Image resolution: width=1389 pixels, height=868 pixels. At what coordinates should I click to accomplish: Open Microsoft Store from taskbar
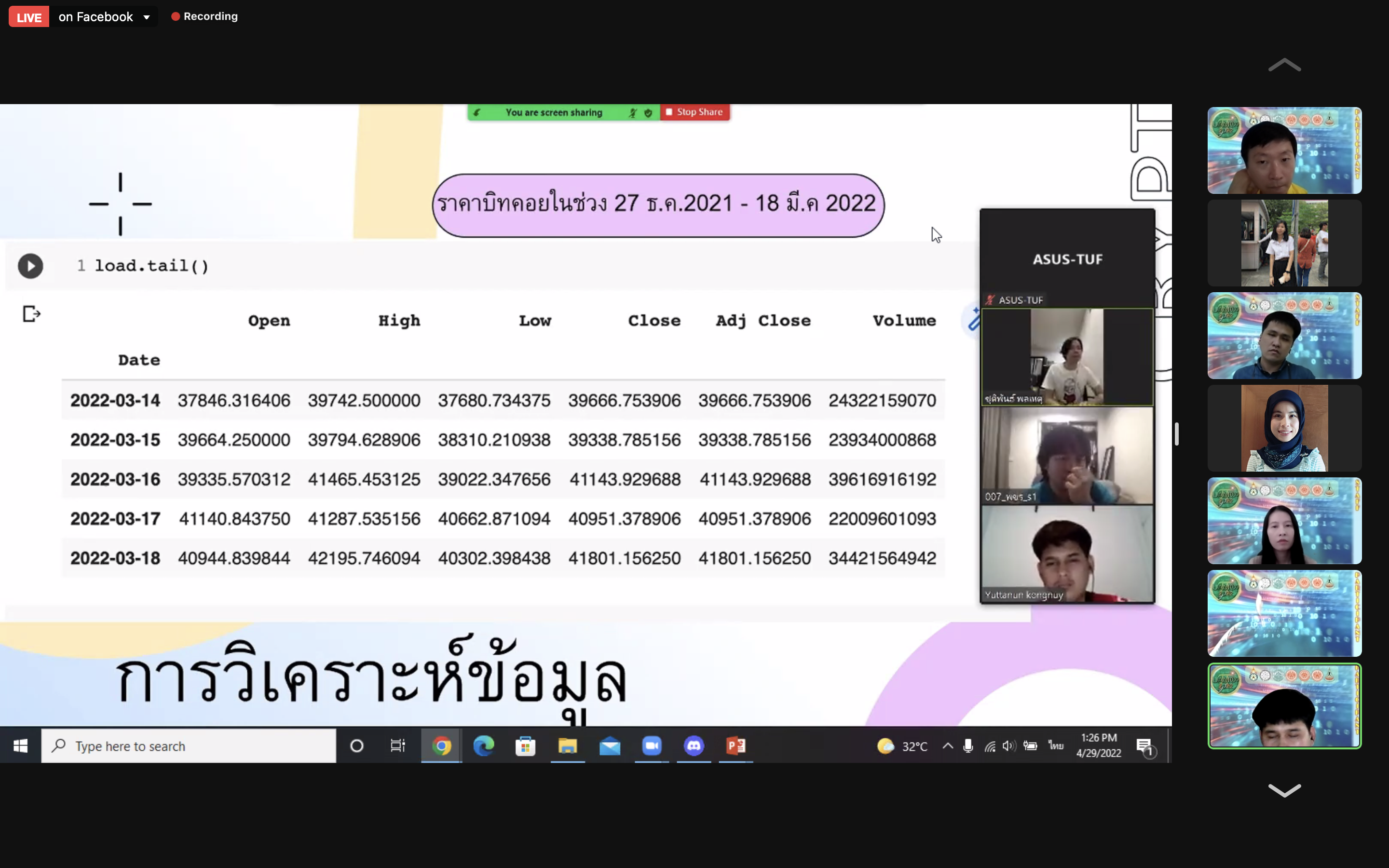pos(525,746)
